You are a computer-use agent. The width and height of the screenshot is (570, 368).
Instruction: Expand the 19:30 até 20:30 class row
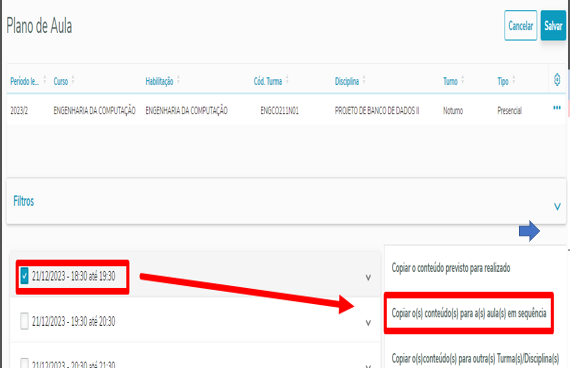point(368,323)
